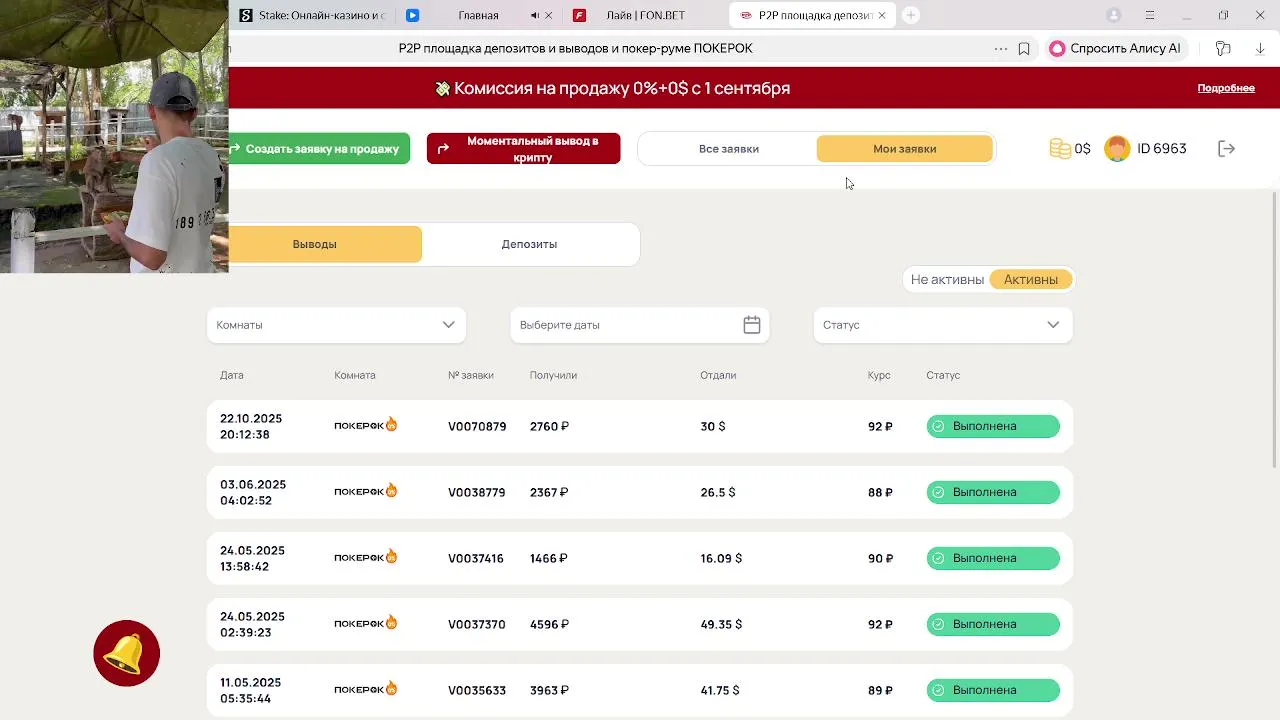Click the Покерок logo in row V0038779

pos(366,491)
